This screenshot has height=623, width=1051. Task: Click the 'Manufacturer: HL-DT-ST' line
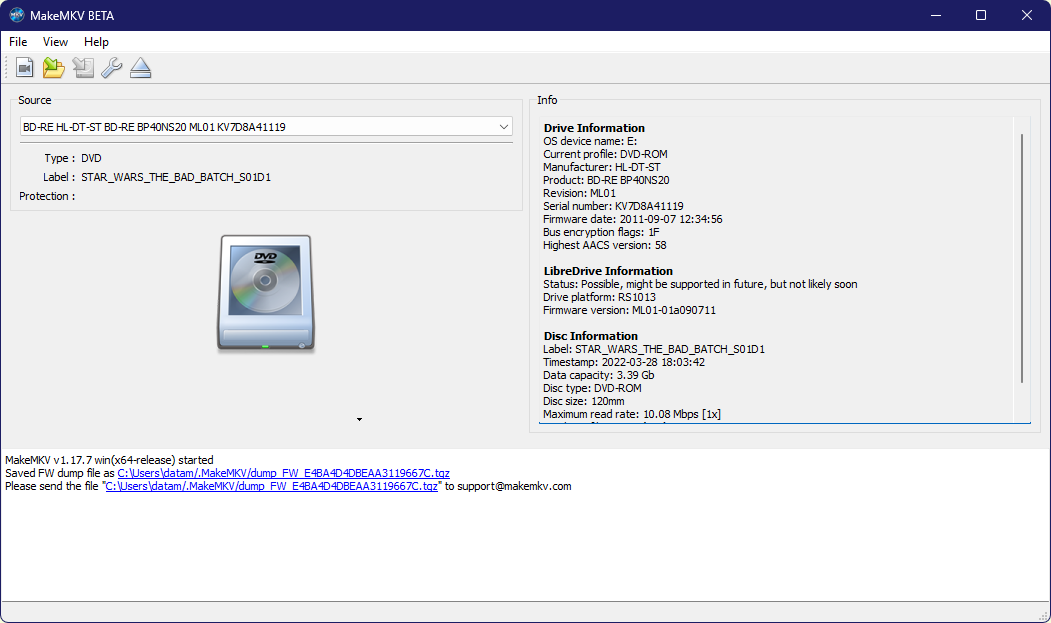pos(601,167)
